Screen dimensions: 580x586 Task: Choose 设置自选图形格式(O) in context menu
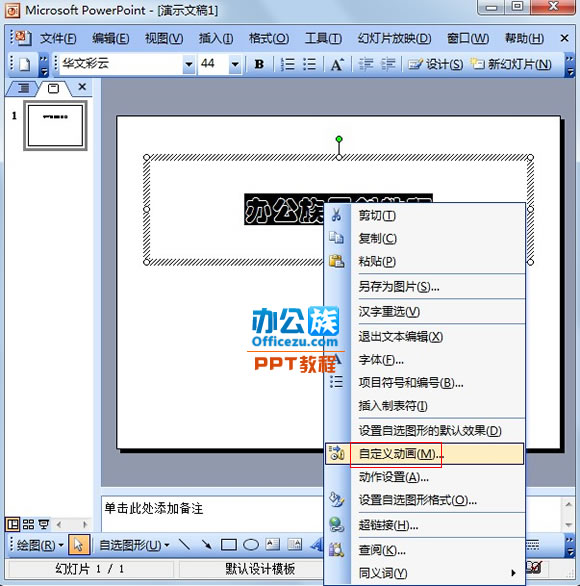[424, 500]
